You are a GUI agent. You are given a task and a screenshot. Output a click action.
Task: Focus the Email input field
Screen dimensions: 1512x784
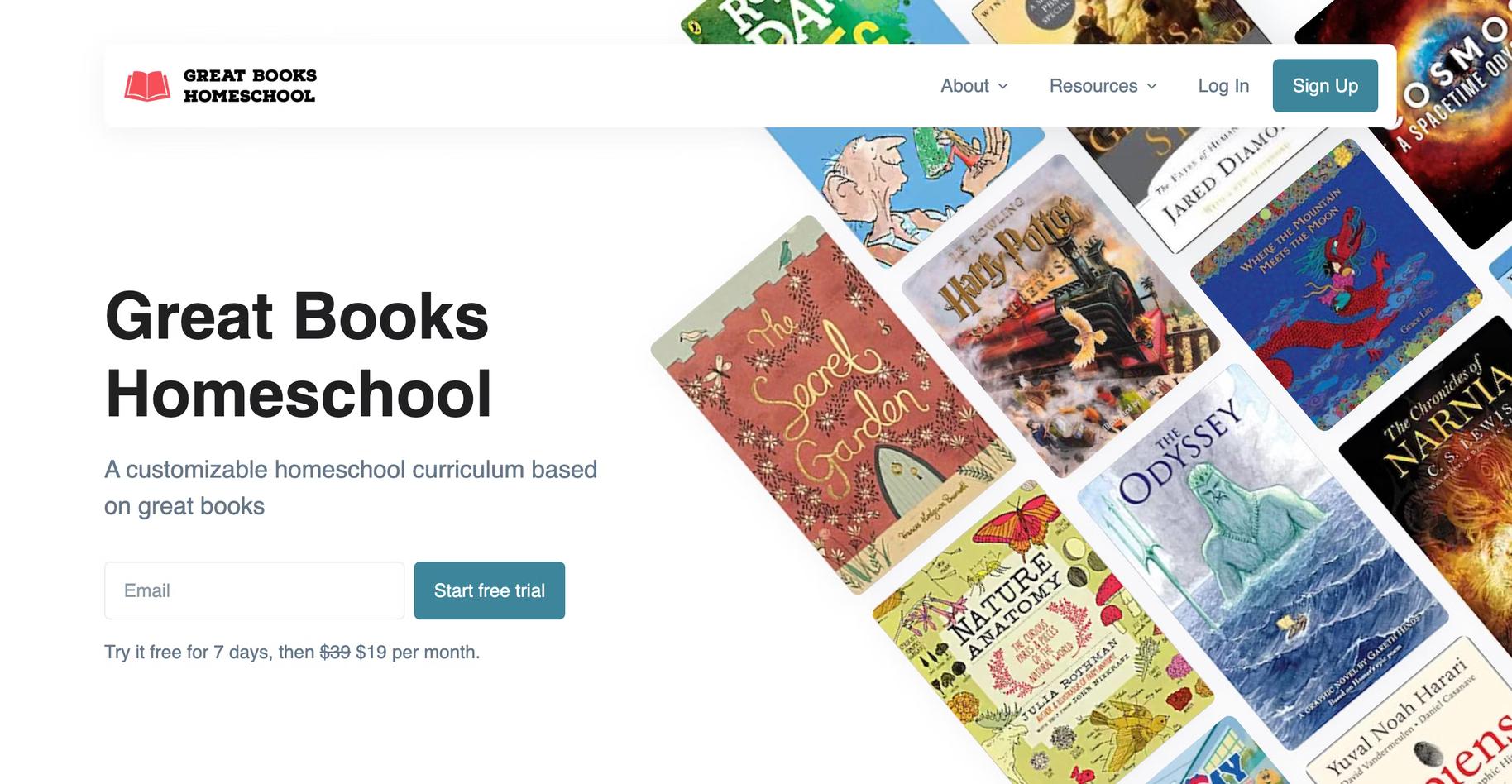point(254,590)
